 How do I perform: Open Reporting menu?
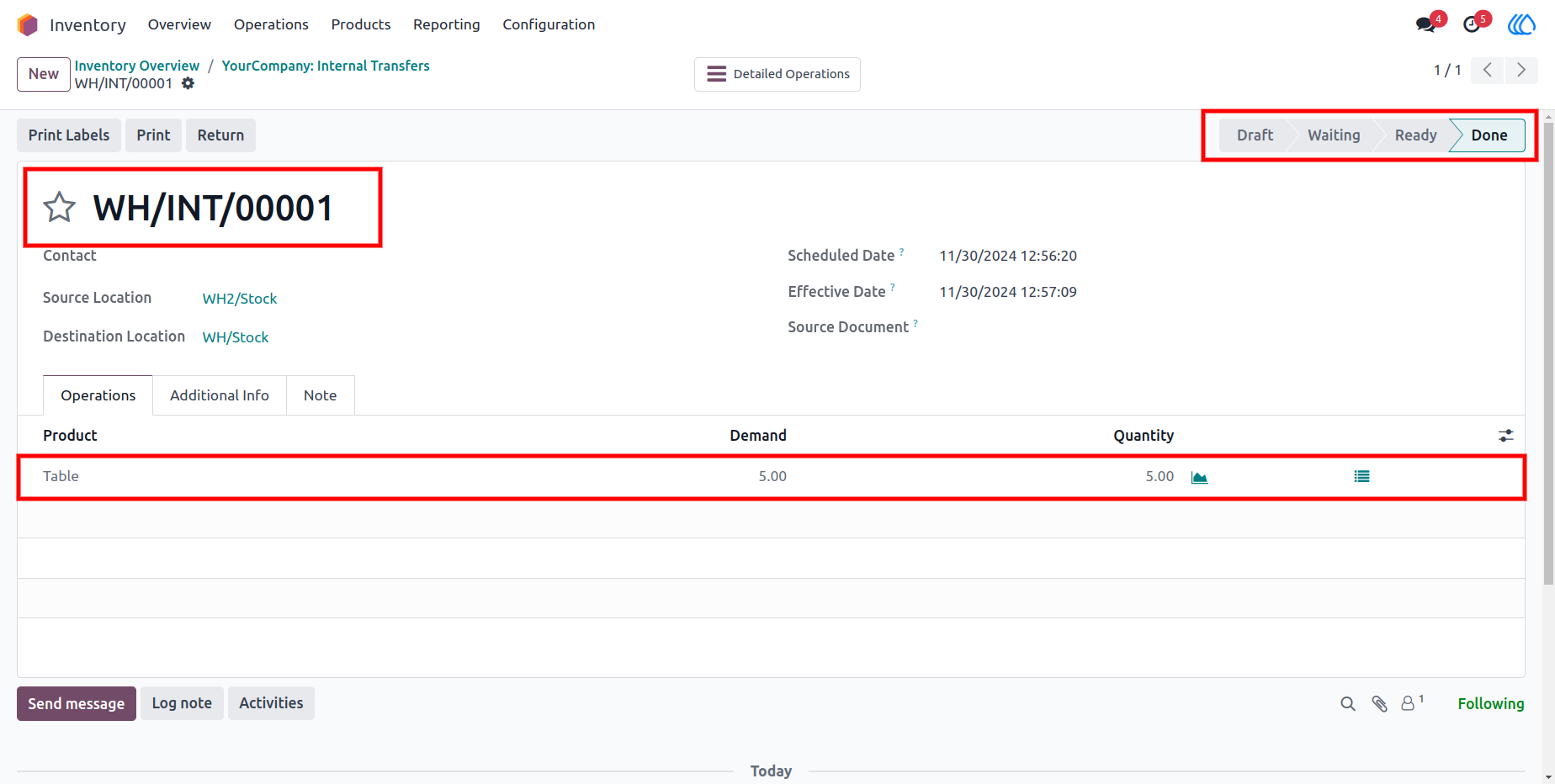pyautogui.click(x=447, y=24)
